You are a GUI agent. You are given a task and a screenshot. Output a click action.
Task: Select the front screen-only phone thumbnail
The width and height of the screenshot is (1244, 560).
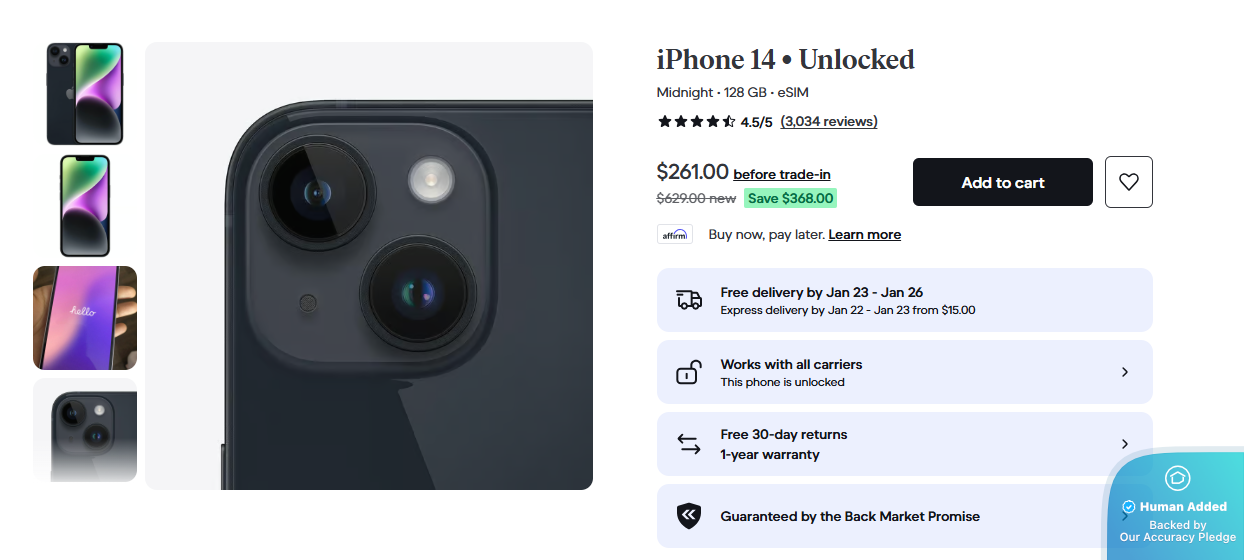[x=85, y=205]
